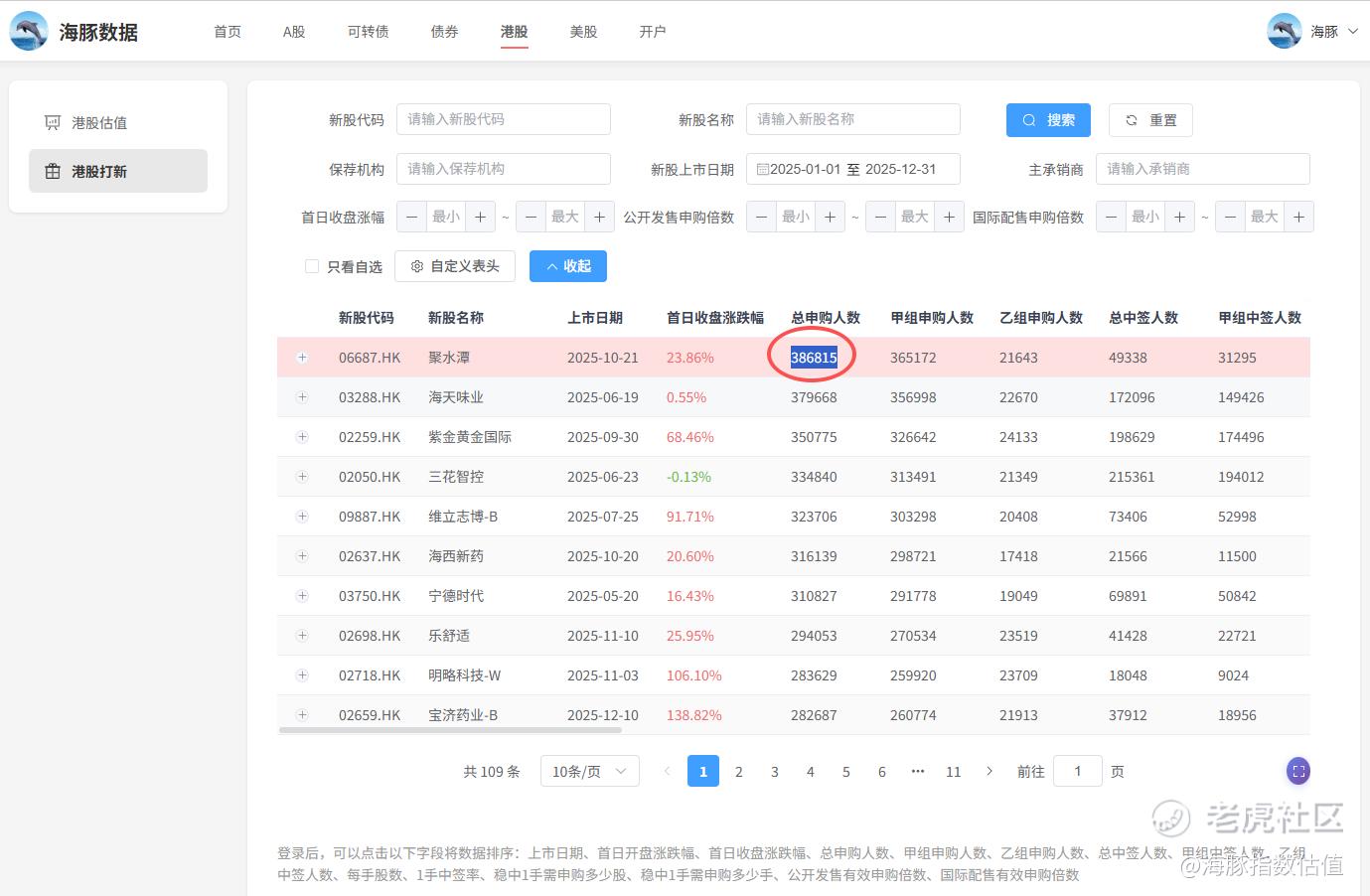Expand the 紫金黄金国际 row
This screenshot has width=1370, height=896.
point(302,437)
